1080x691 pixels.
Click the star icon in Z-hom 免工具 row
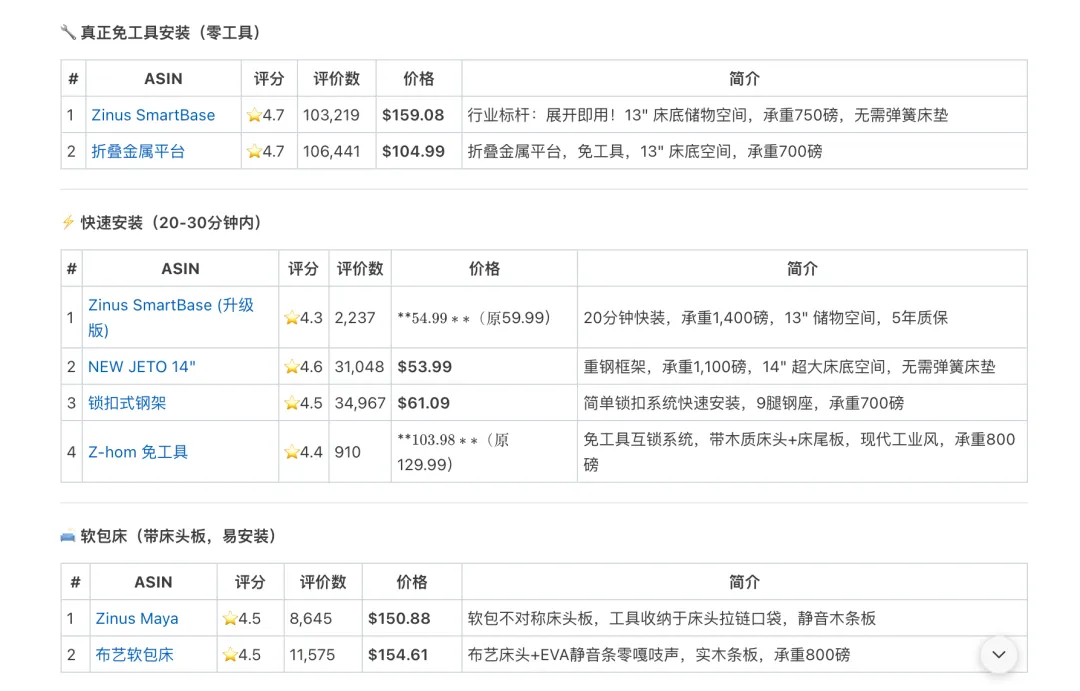tap(292, 452)
